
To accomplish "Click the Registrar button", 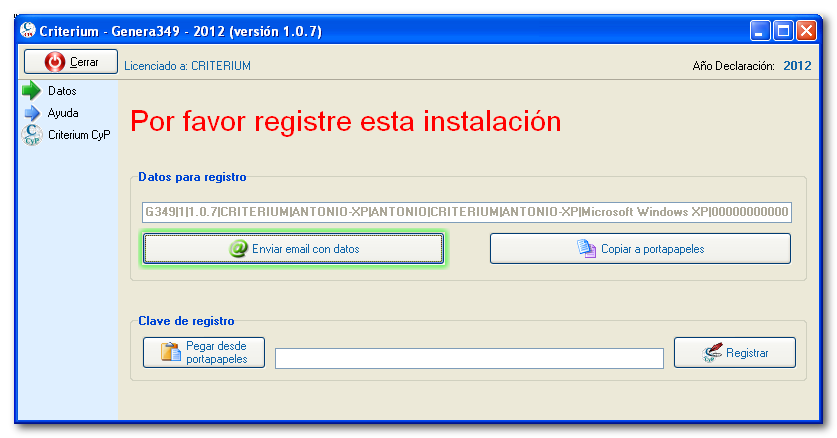I will (x=735, y=352).
